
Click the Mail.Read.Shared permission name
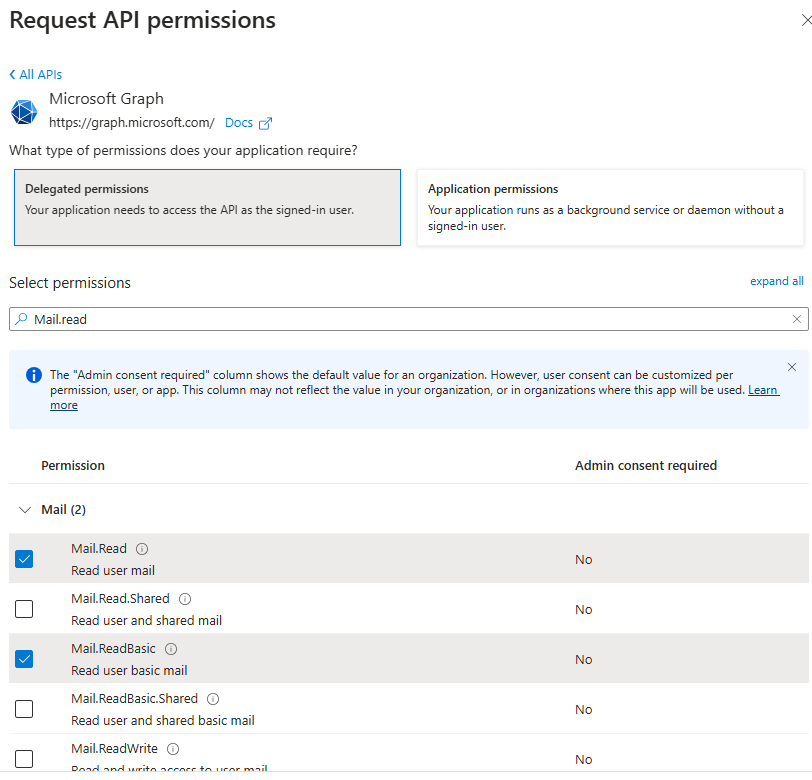coord(120,599)
